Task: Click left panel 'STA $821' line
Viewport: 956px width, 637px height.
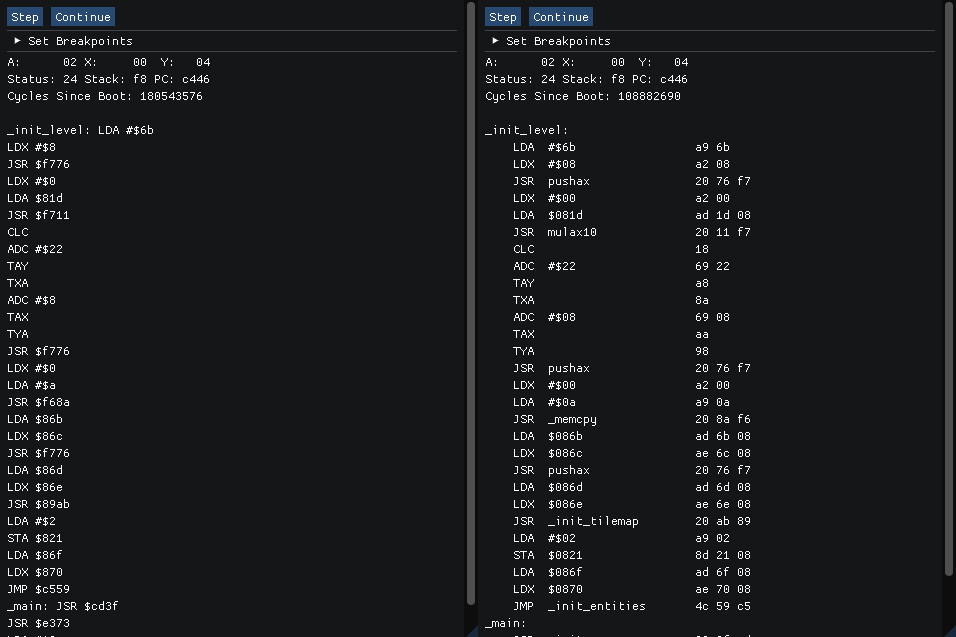Action: pyautogui.click(x=35, y=538)
